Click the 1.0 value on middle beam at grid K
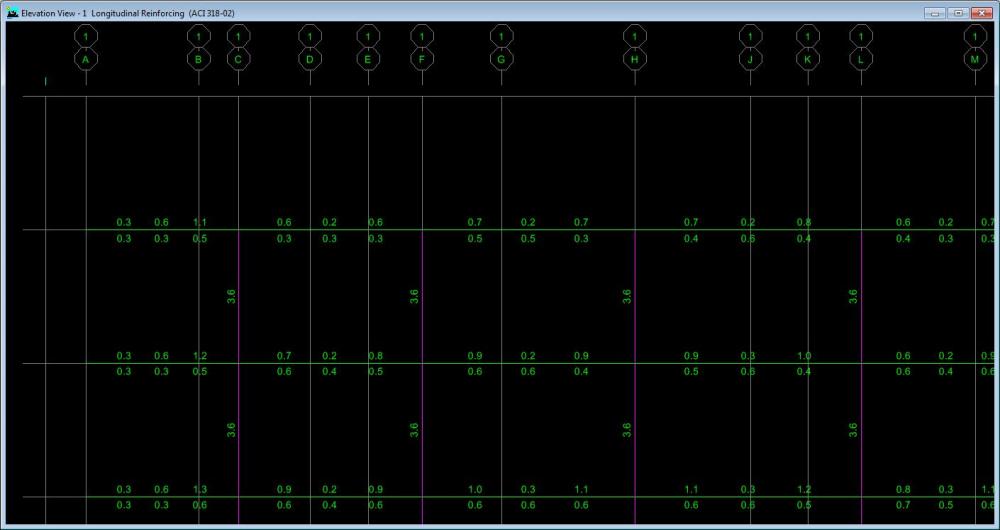 804,356
